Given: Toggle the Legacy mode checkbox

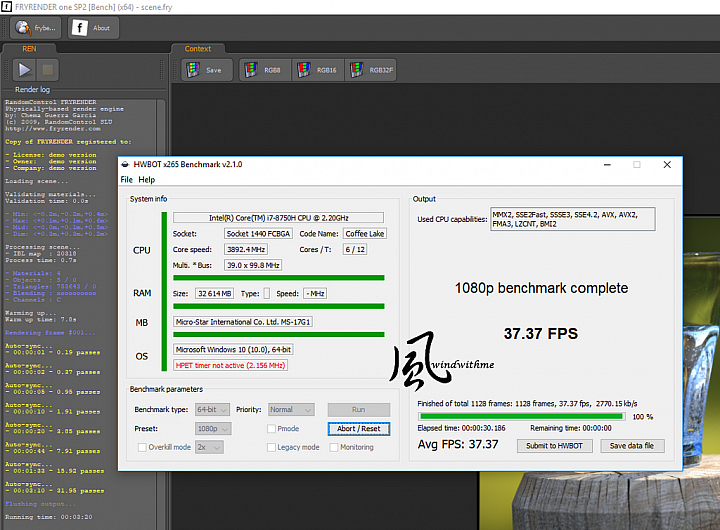Looking at the screenshot, I should pos(271,447).
